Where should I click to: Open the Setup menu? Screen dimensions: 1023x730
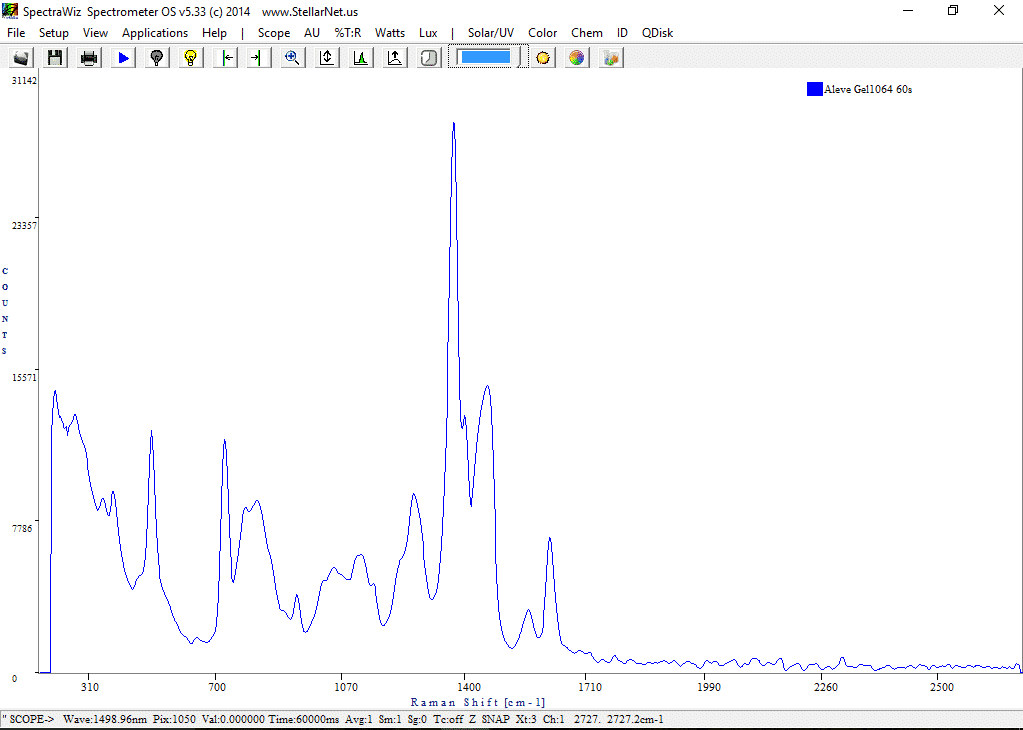(x=53, y=33)
